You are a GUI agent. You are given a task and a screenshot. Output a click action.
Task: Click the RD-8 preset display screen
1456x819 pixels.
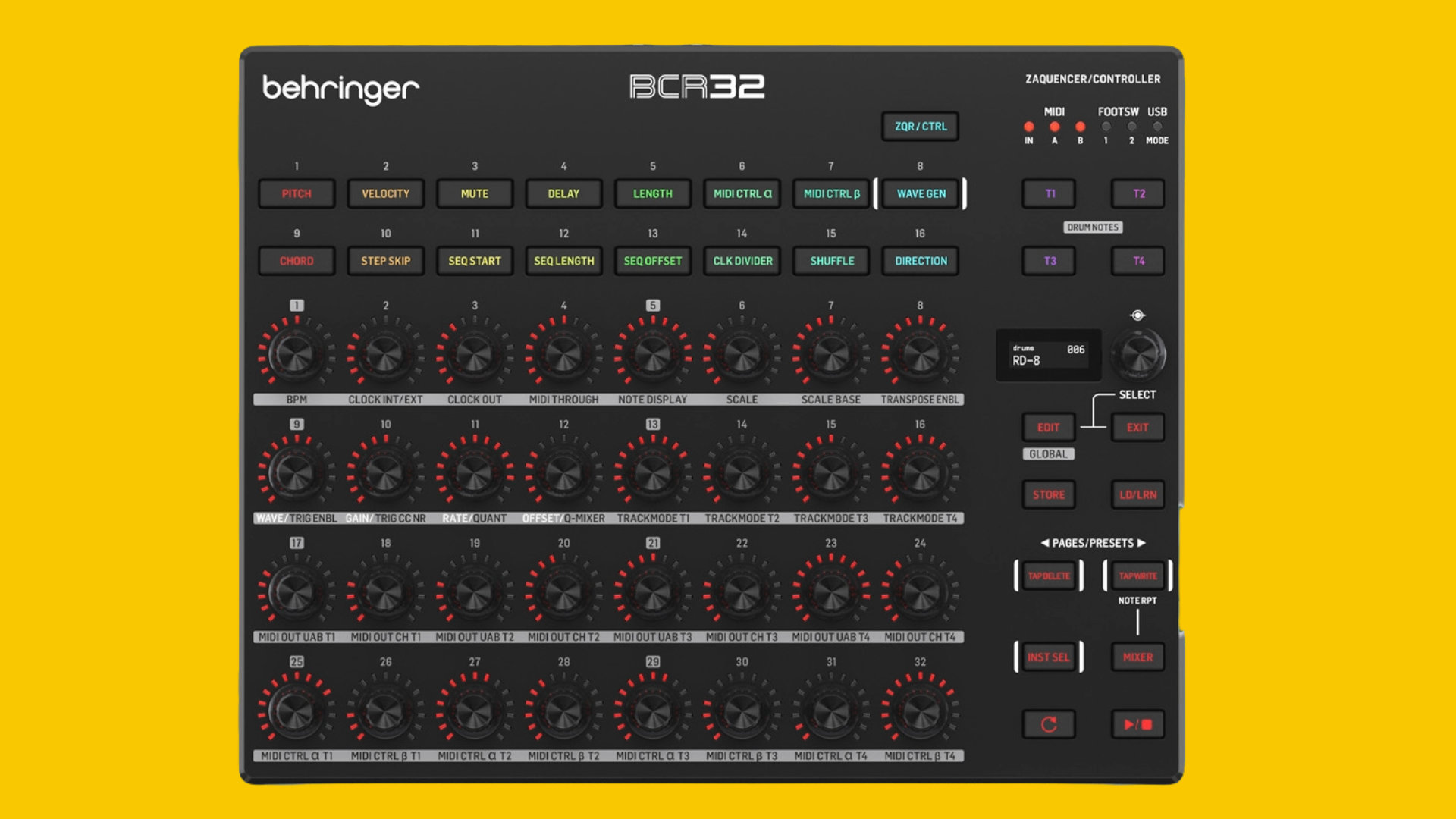click(x=1048, y=355)
